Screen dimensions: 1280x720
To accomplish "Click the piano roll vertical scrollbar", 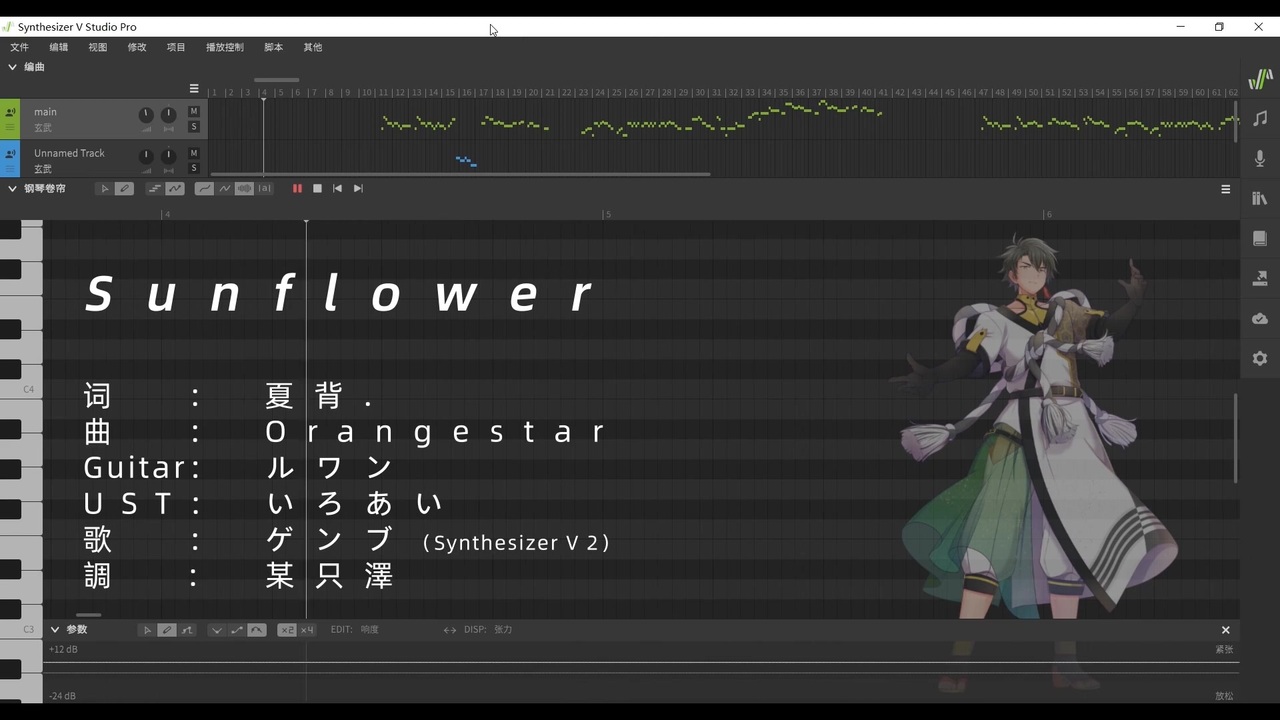I will 1236,437.
